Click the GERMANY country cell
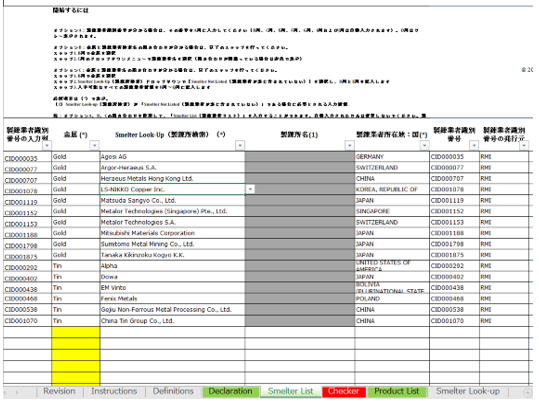539x404 pixels. tap(392, 157)
